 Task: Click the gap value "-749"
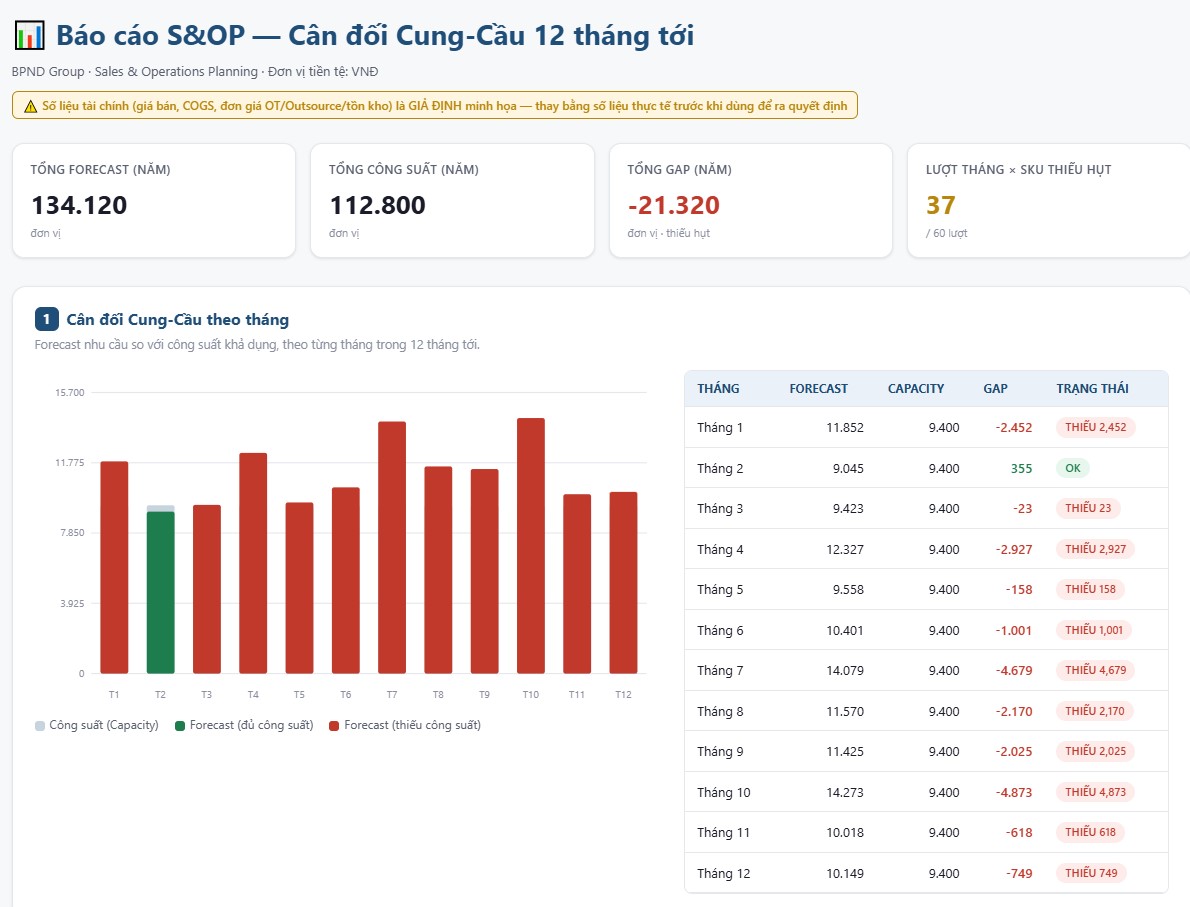click(x=1019, y=874)
